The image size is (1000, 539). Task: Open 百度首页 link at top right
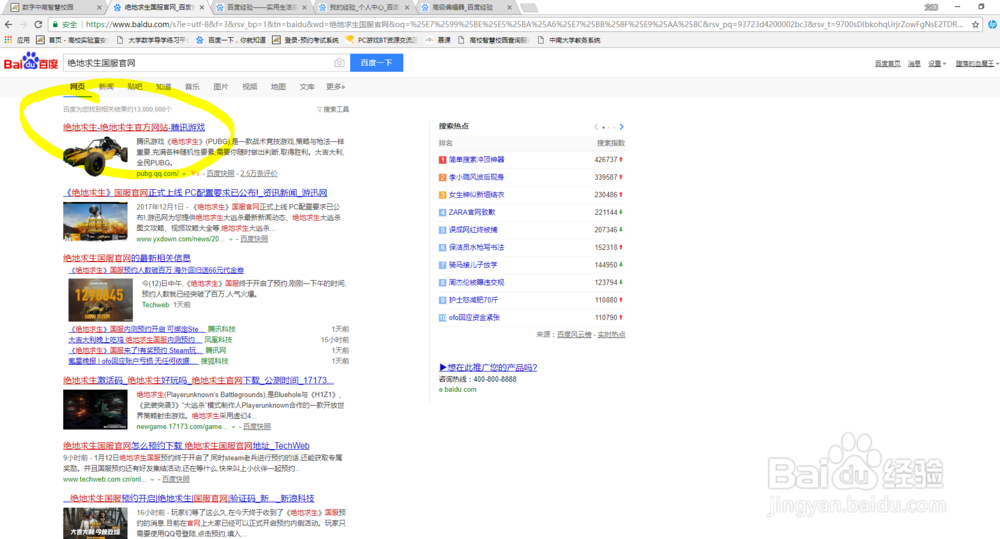[887, 64]
